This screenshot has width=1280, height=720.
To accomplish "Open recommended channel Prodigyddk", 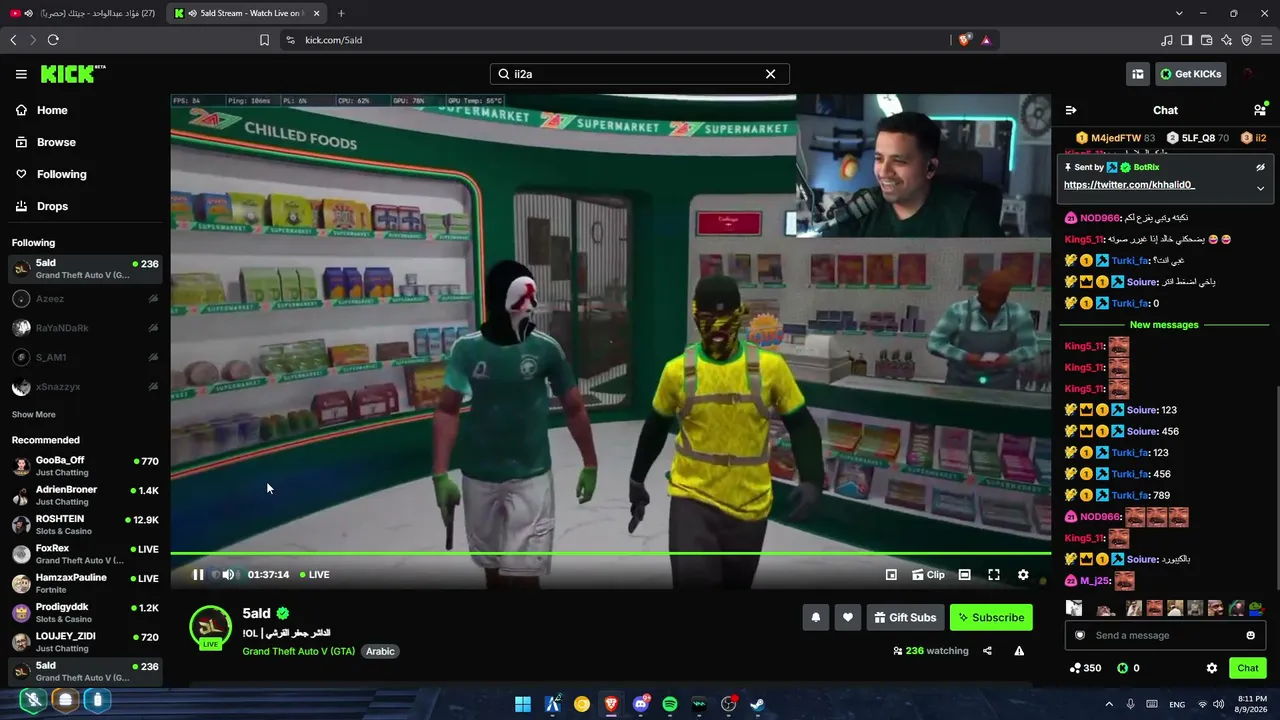I will tap(85, 612).
